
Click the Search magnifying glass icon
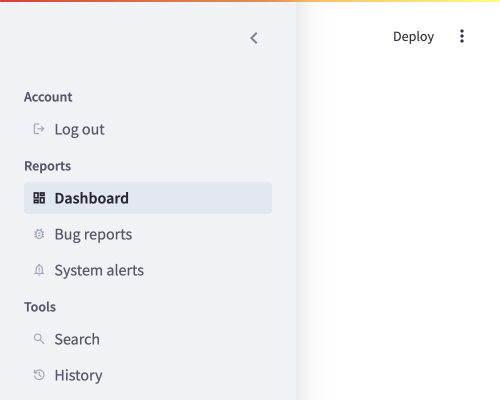click(x=39, y=339)
